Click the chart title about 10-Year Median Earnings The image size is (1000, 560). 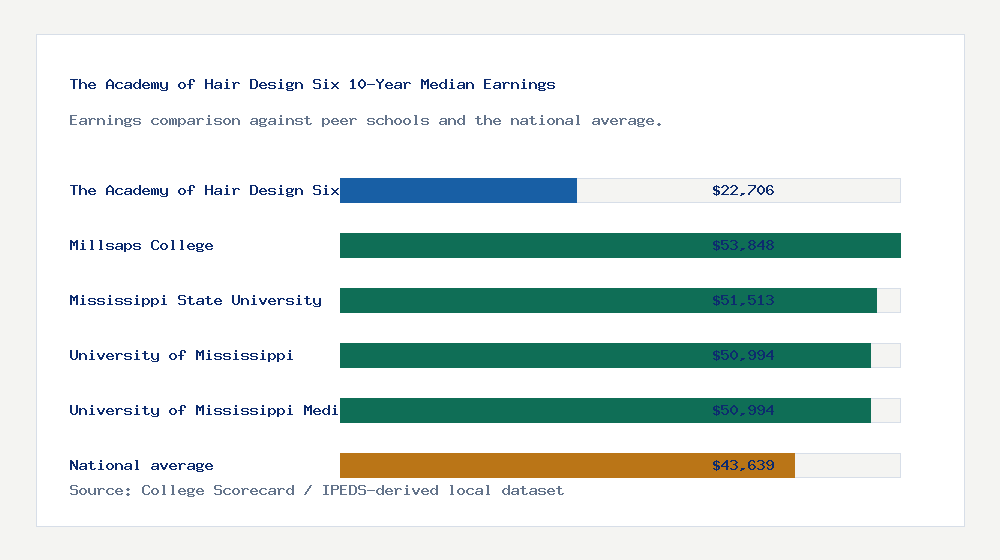pos(312,84)
